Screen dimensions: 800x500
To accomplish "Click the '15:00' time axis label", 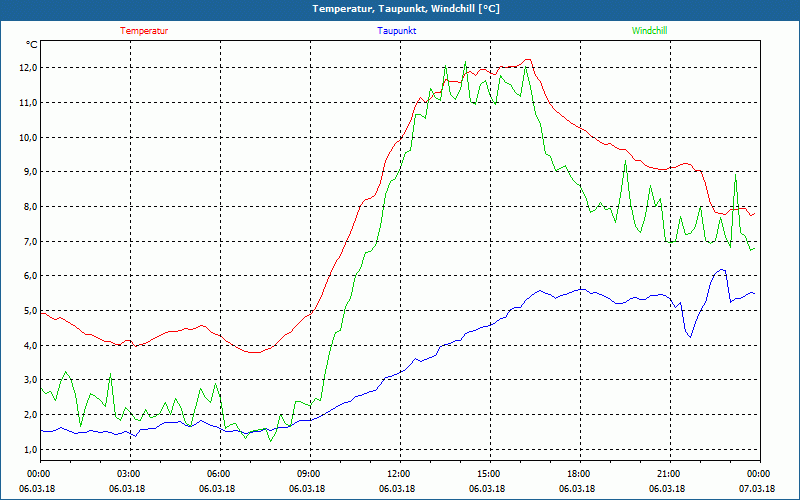I will pos(490,474).
